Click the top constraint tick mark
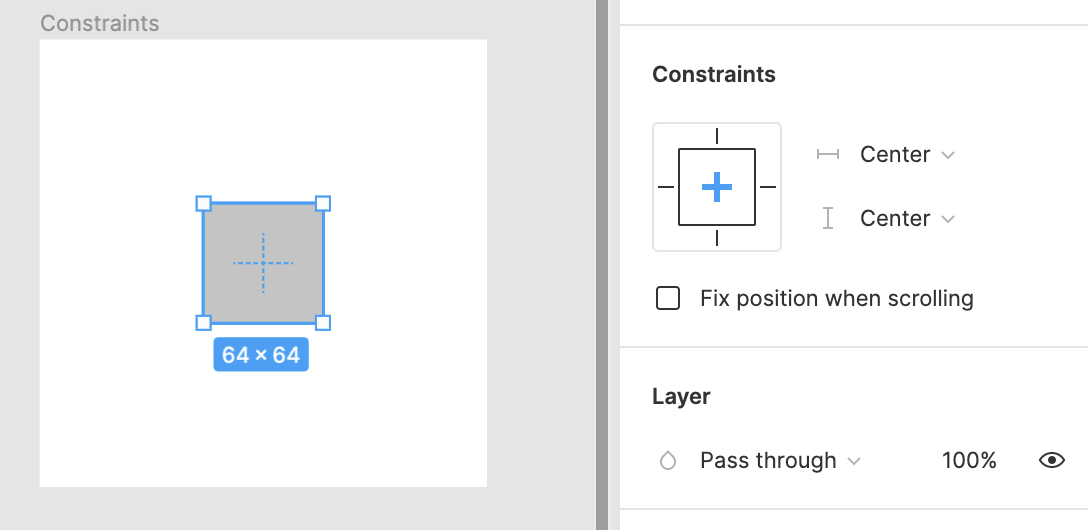The width and height of the screenshot is (1088, 530). click(x=717, y=136)
